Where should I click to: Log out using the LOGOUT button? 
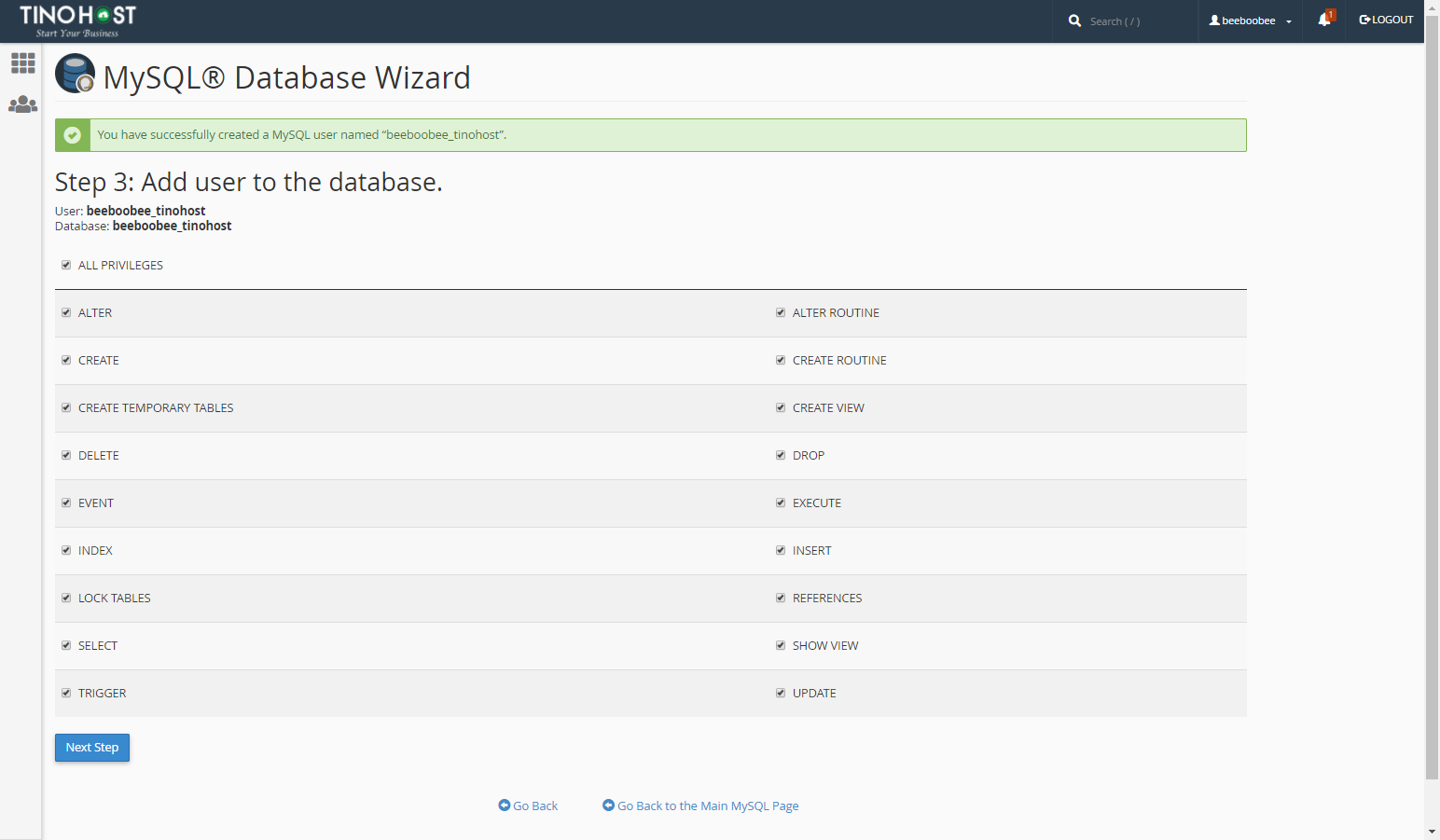[1386, 20]
